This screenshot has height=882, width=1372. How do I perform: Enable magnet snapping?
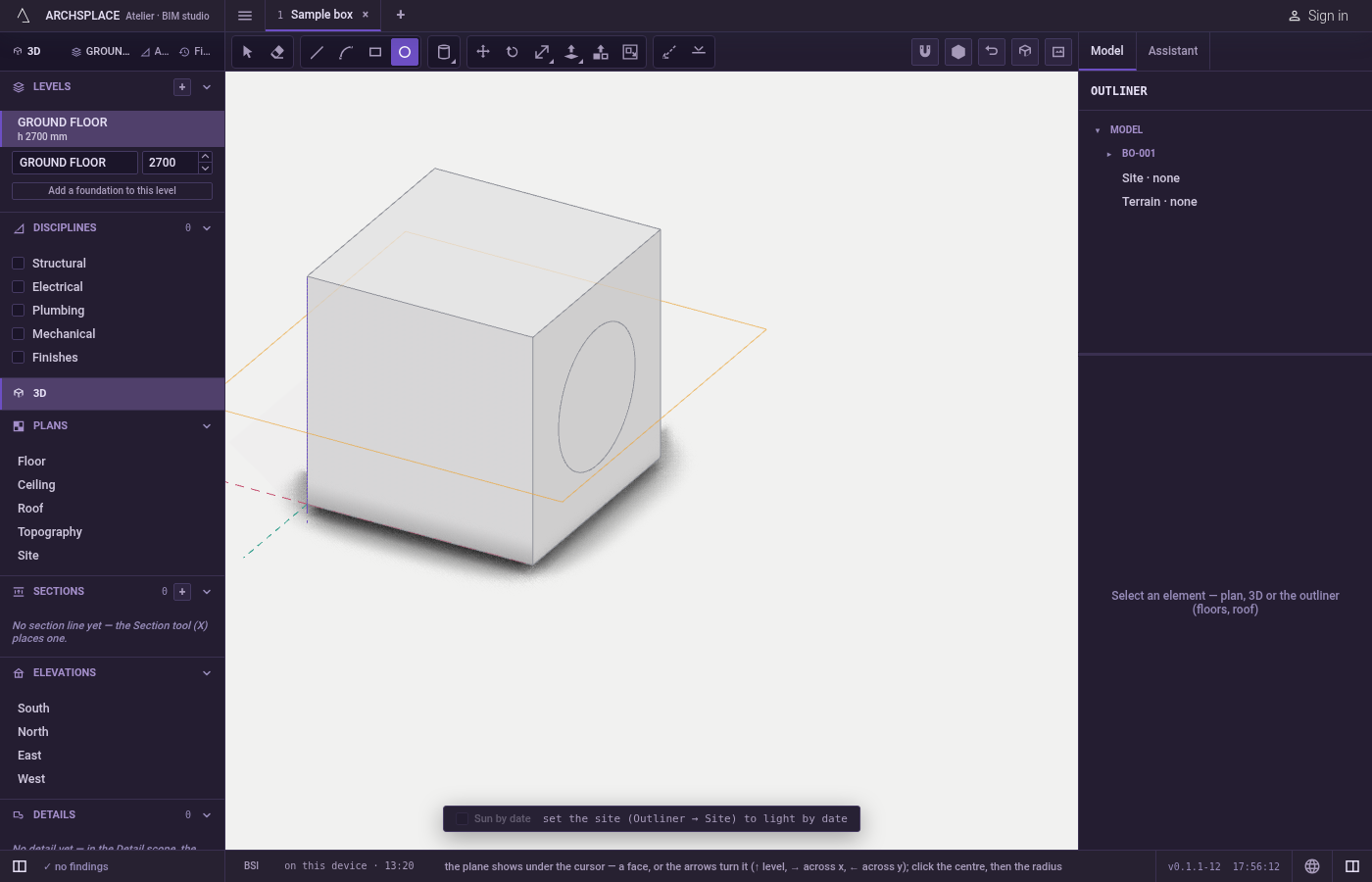[x=925, y=52]
